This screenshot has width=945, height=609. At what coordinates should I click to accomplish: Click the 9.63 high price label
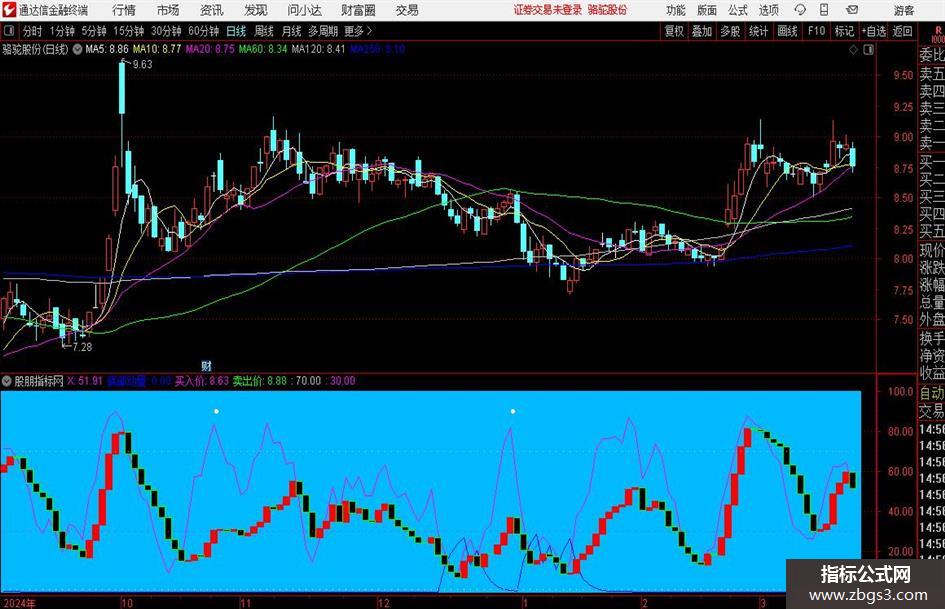click(142, 65)
